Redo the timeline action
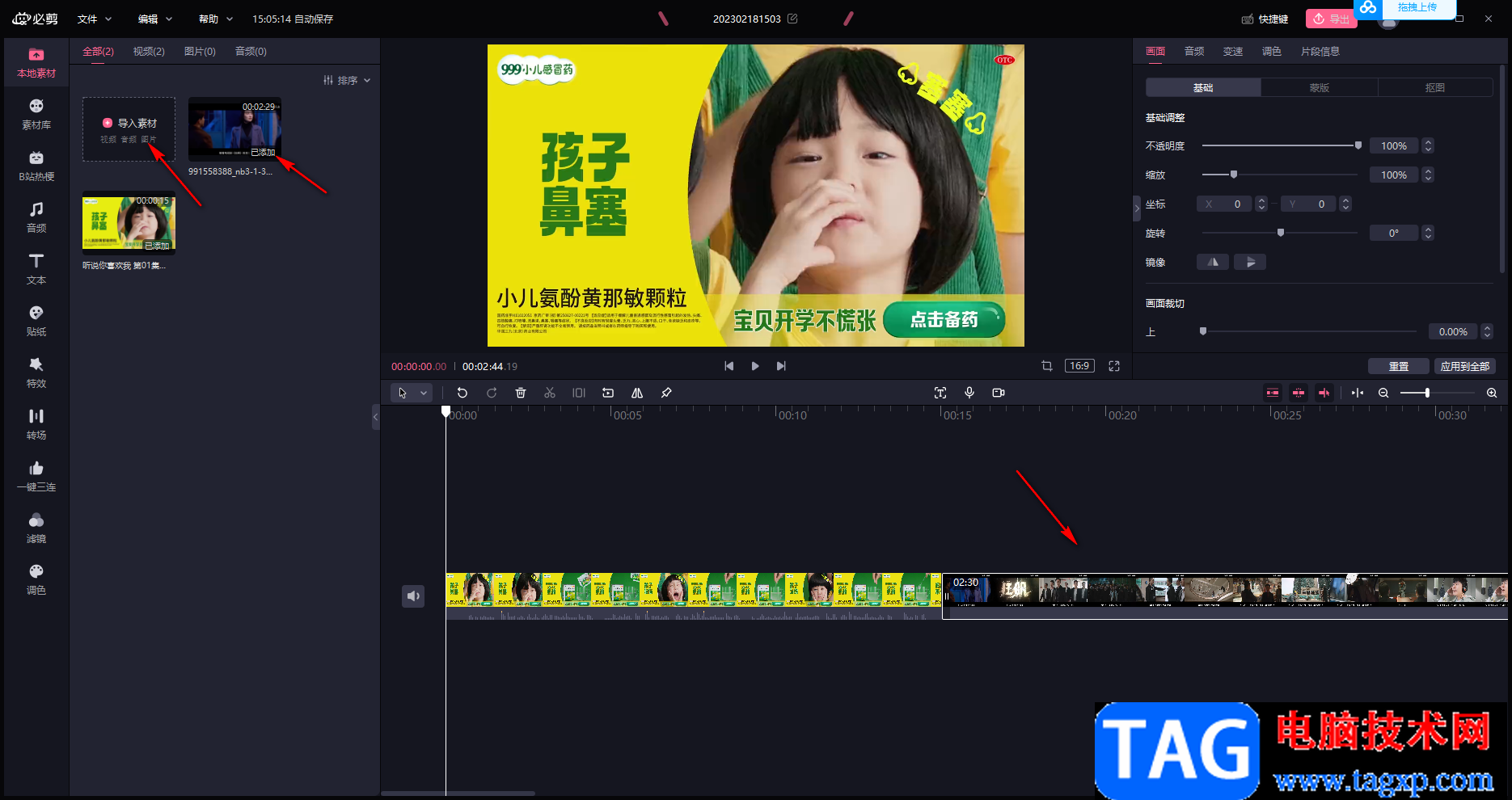 [x=492, y=393]
